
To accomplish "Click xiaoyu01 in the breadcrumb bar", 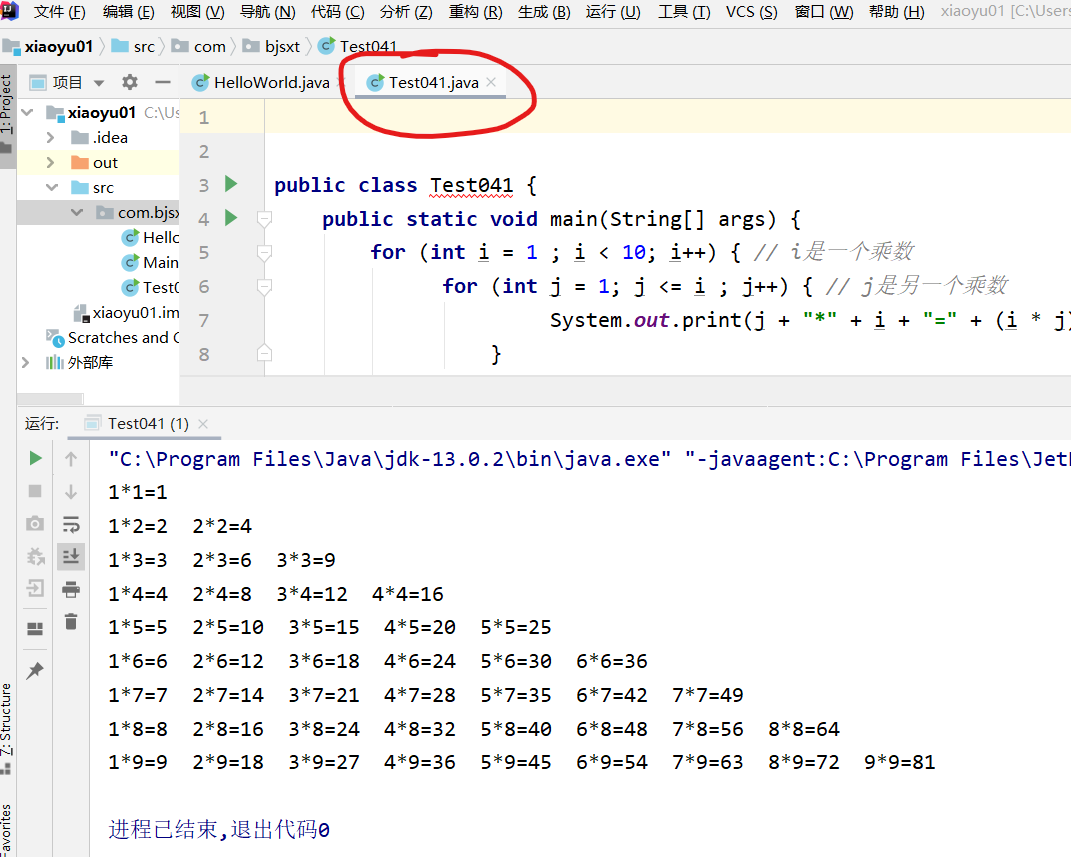I will pyautogui.click(x=49, y=46).
